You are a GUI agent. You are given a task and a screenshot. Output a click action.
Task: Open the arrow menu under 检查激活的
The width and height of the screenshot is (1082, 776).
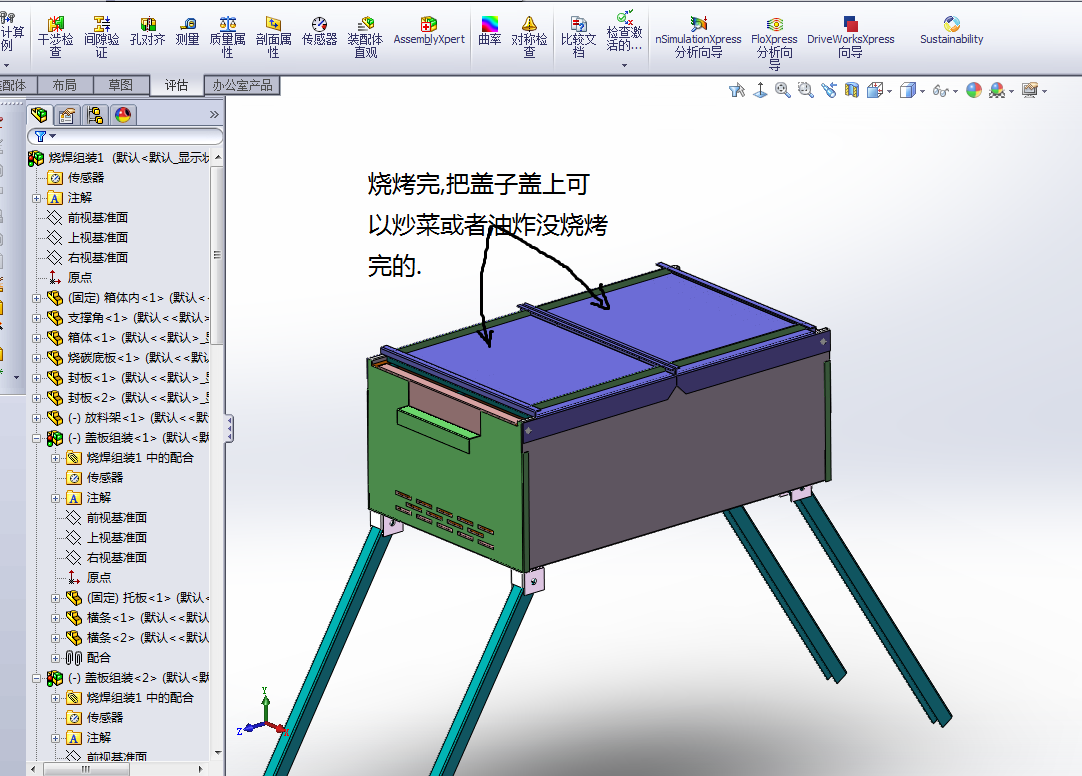coord(624,66)
